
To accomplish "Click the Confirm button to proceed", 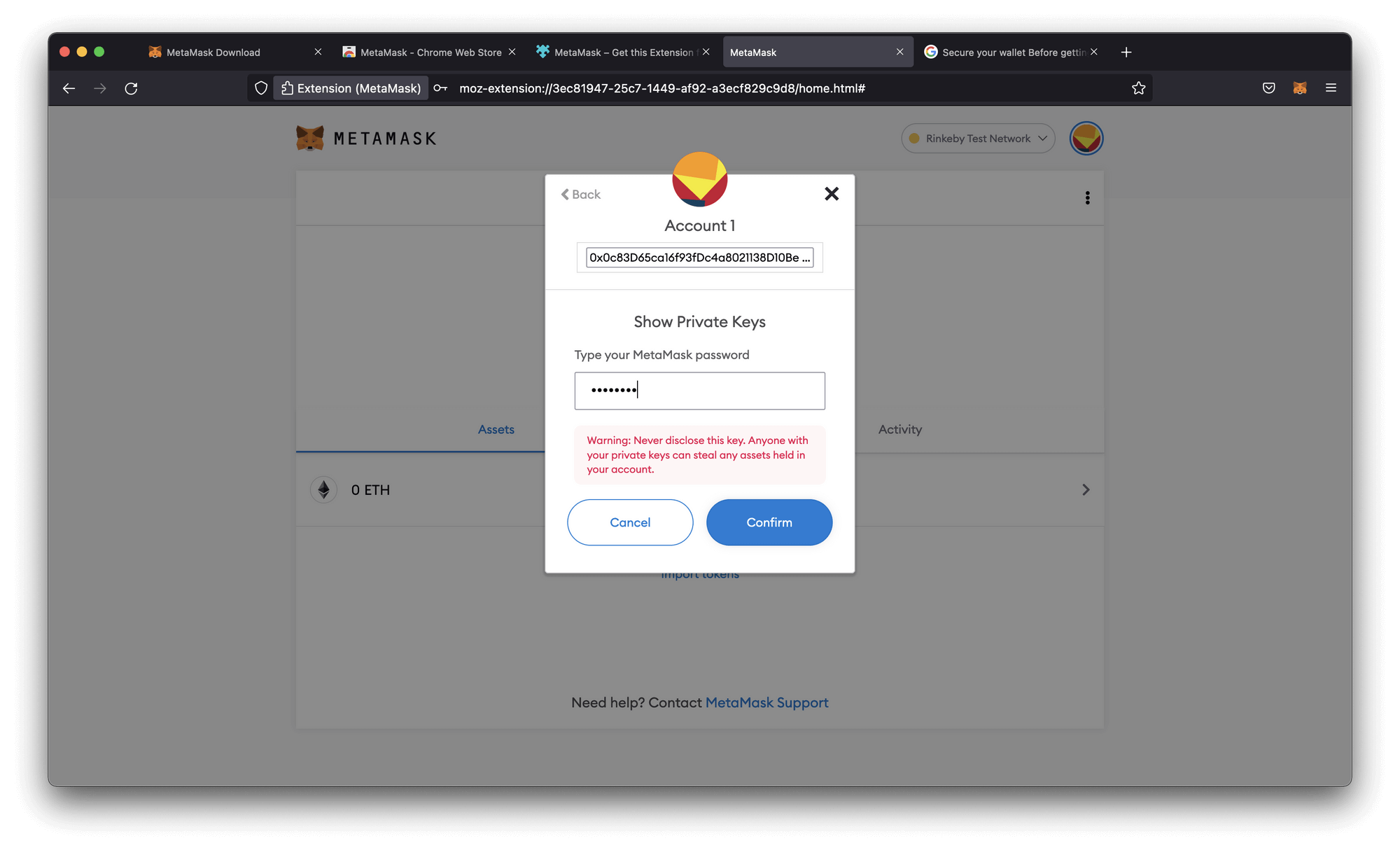I will coord(769,522).
